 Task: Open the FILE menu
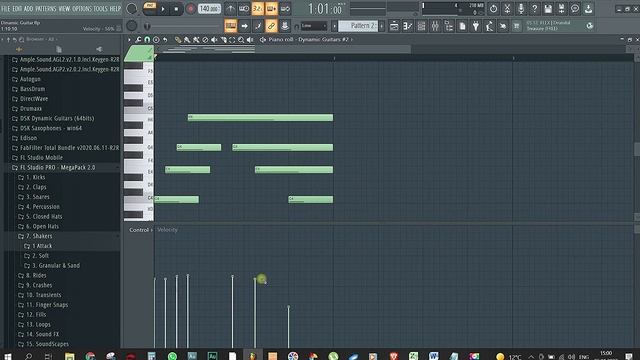[6, 9]
